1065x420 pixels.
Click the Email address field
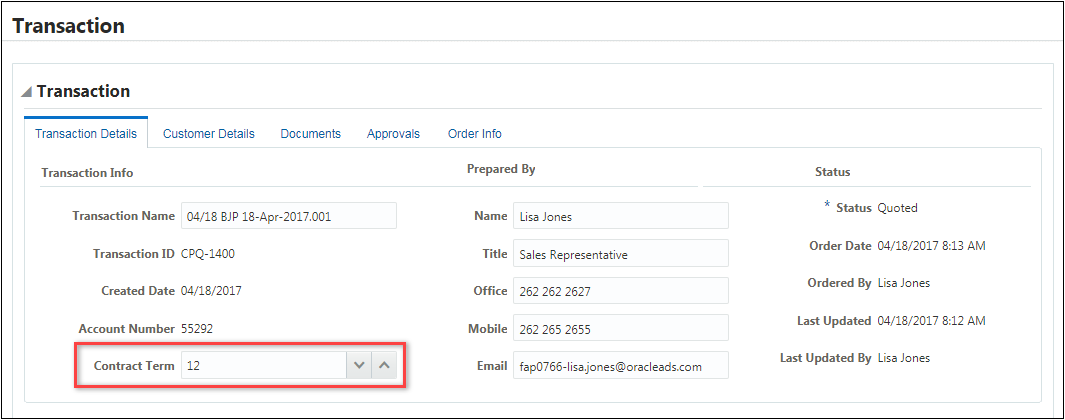pyautogui.click(x=620, y=366)
